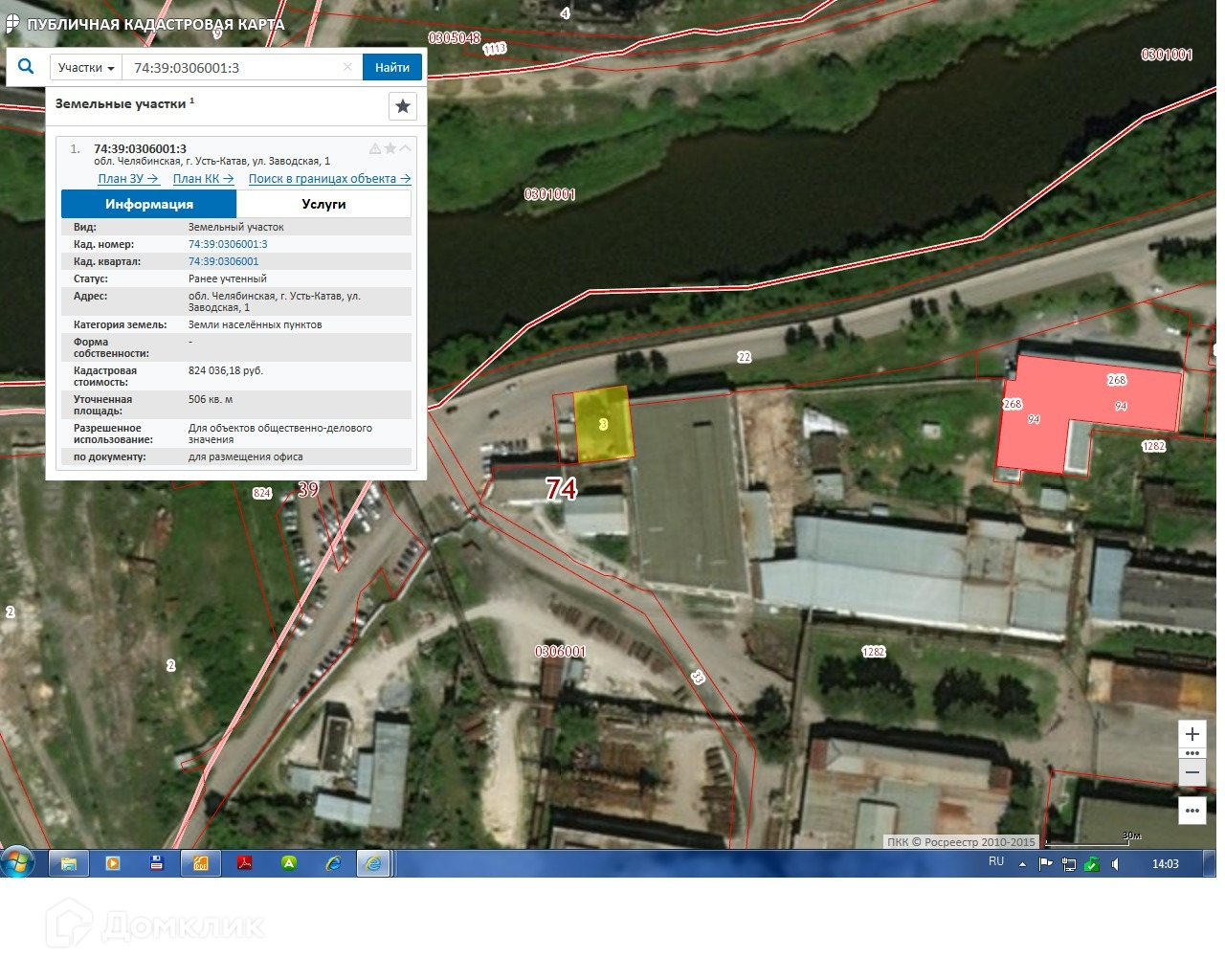
Task: Select the yellow highlighted parcel 3
Action: (x=603, y=424)
